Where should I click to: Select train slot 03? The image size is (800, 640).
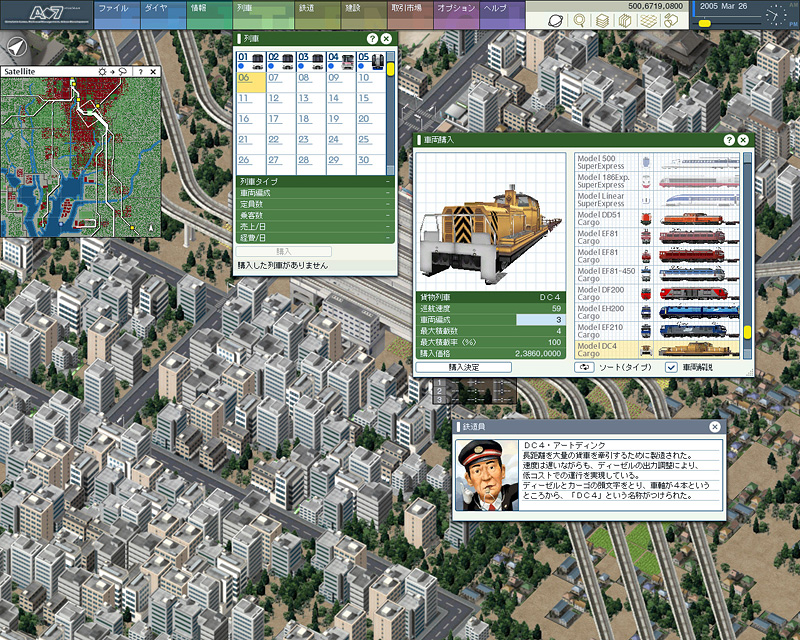pyautogui.click(x=311, y=61)
